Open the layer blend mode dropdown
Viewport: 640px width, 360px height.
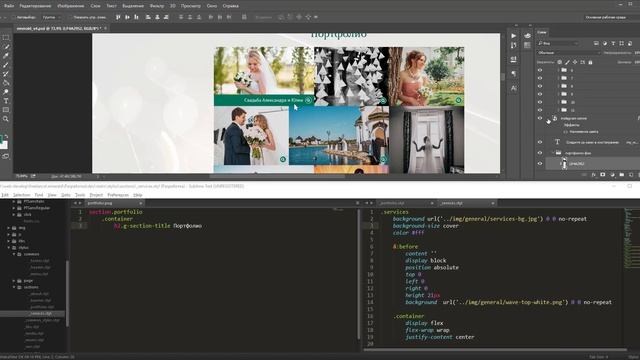[569, 53]
